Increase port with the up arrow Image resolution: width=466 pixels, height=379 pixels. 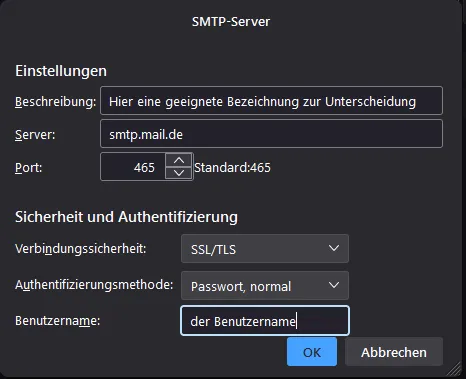(179, 160)
